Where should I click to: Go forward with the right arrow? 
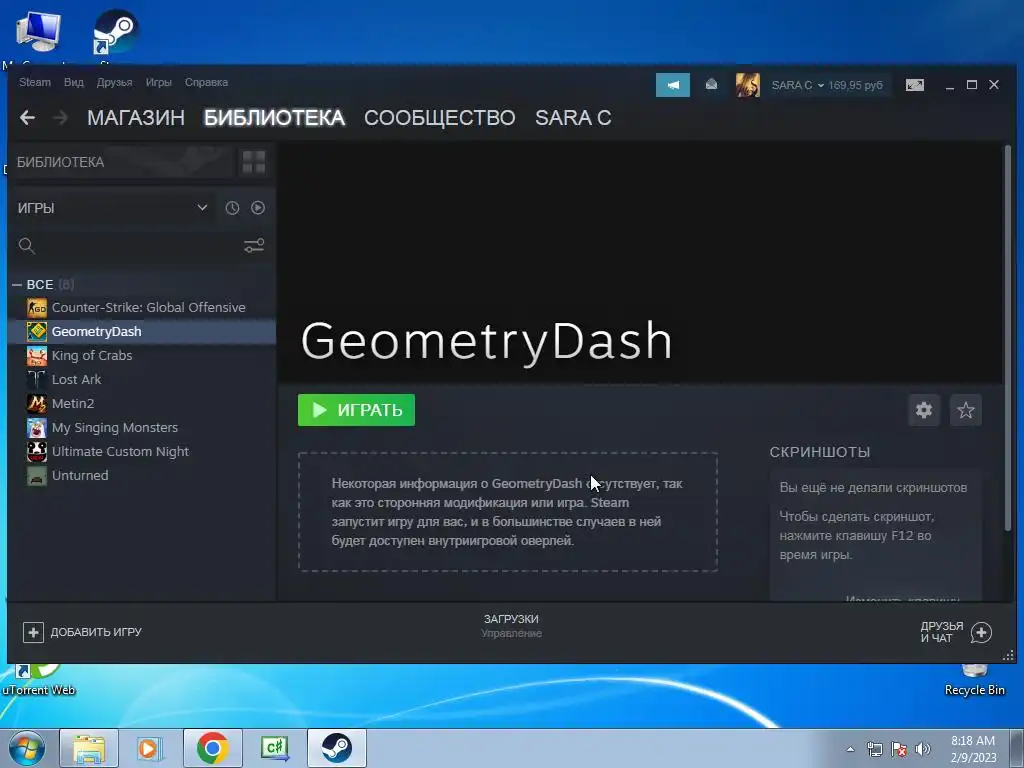click(60, 118)
